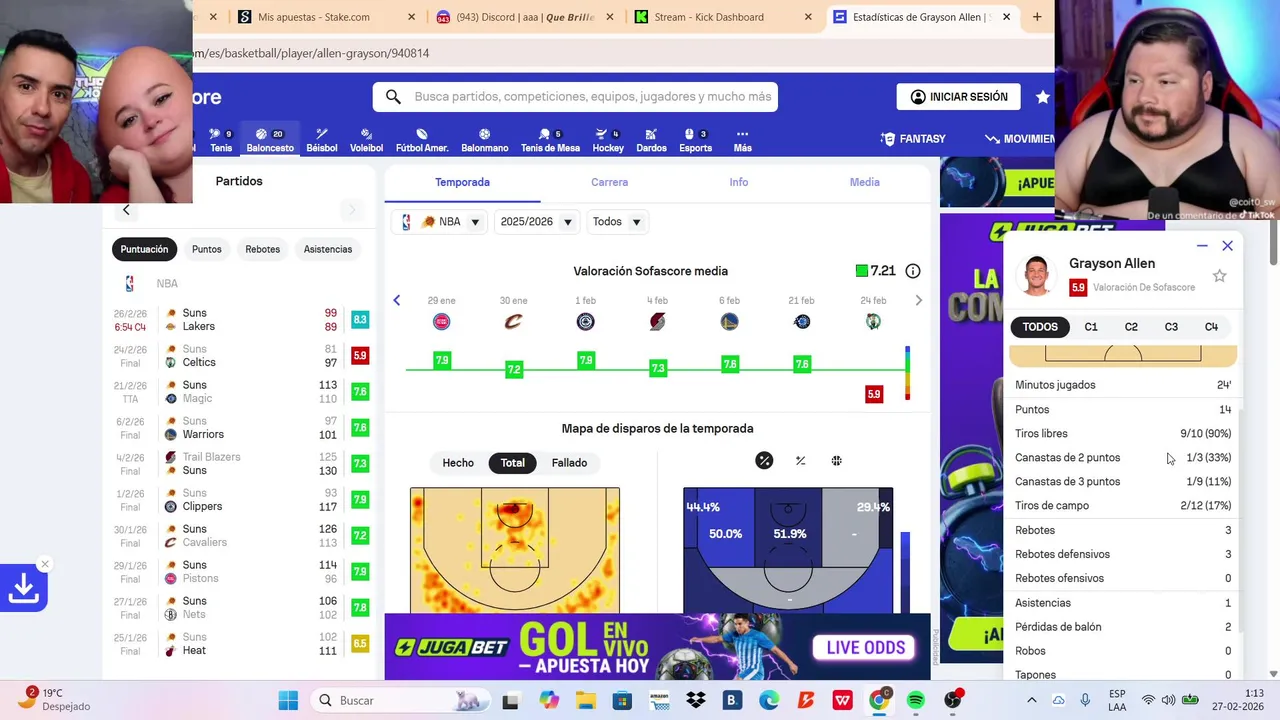1280x720 pixels.
Task: Go to previous matches in rating chart
Action: pyautogui.click(x=397, y=300)
